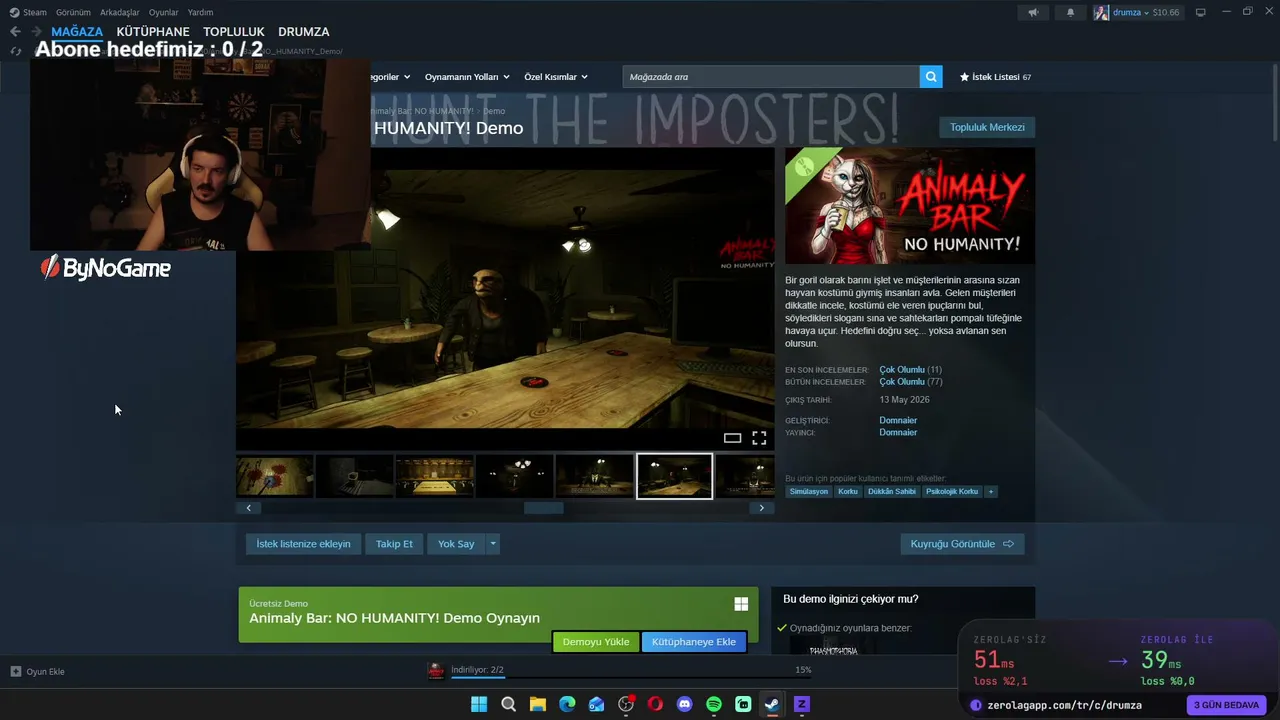
Task: Open the İstek Listesi wishlist link
Action: 995,77
